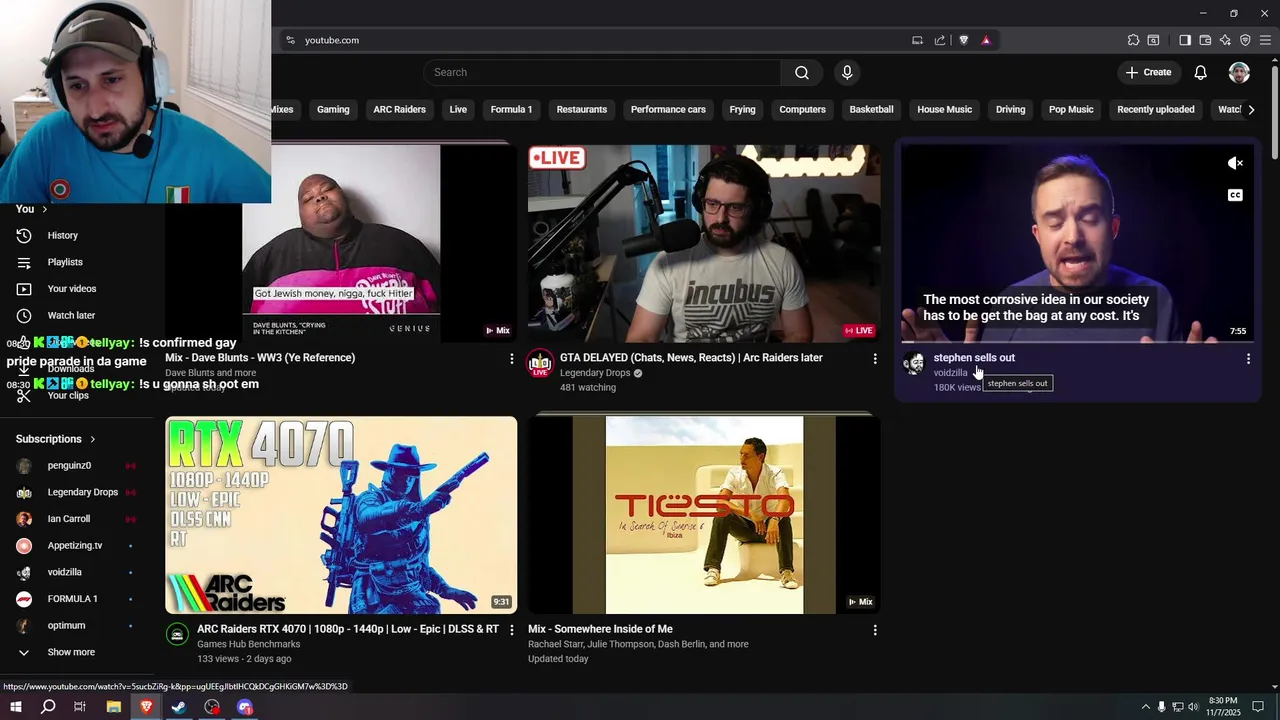Select the House Music category chip
The width and height of the screenshot is (1280, 720).
tap(944, 109)
